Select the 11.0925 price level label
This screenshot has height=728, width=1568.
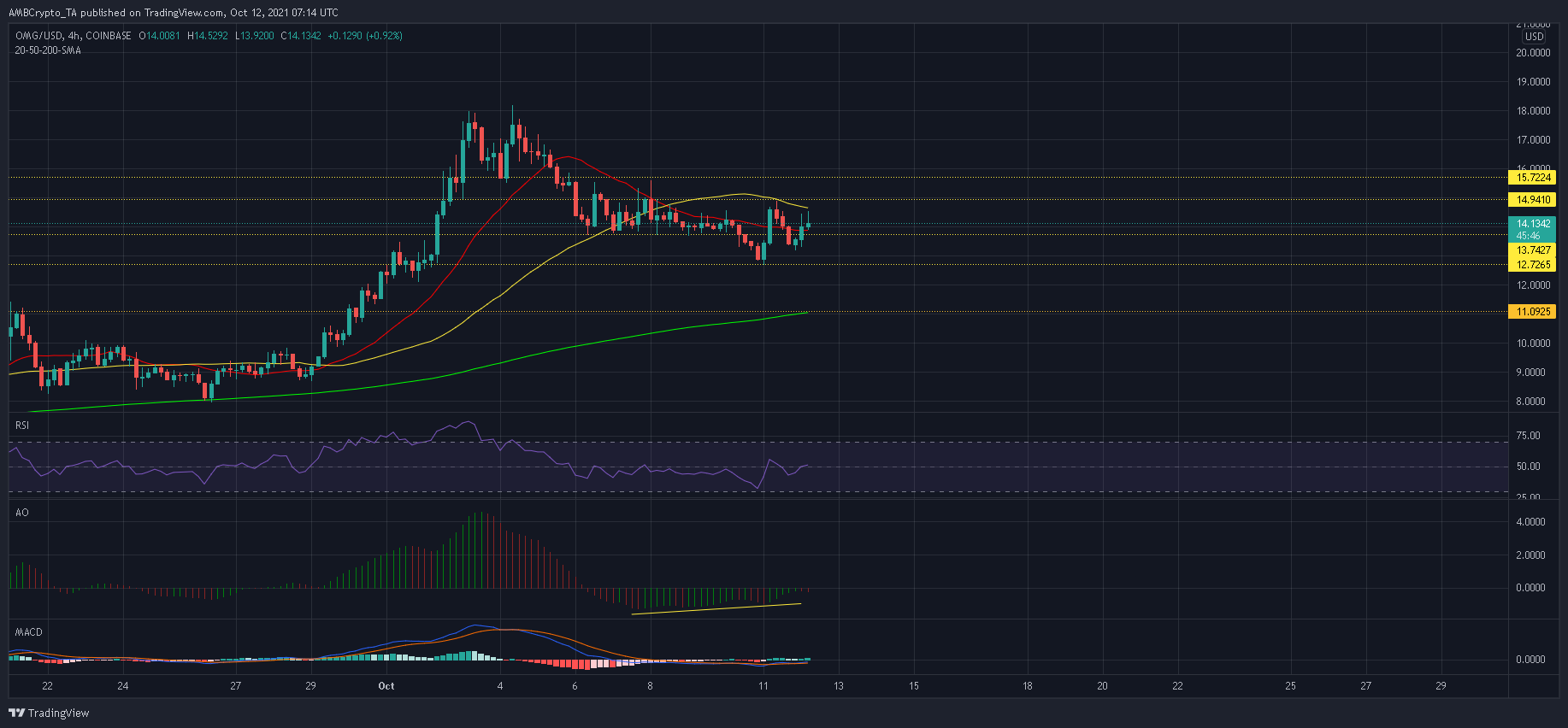pyautogui.click(x=1533, y=312)
